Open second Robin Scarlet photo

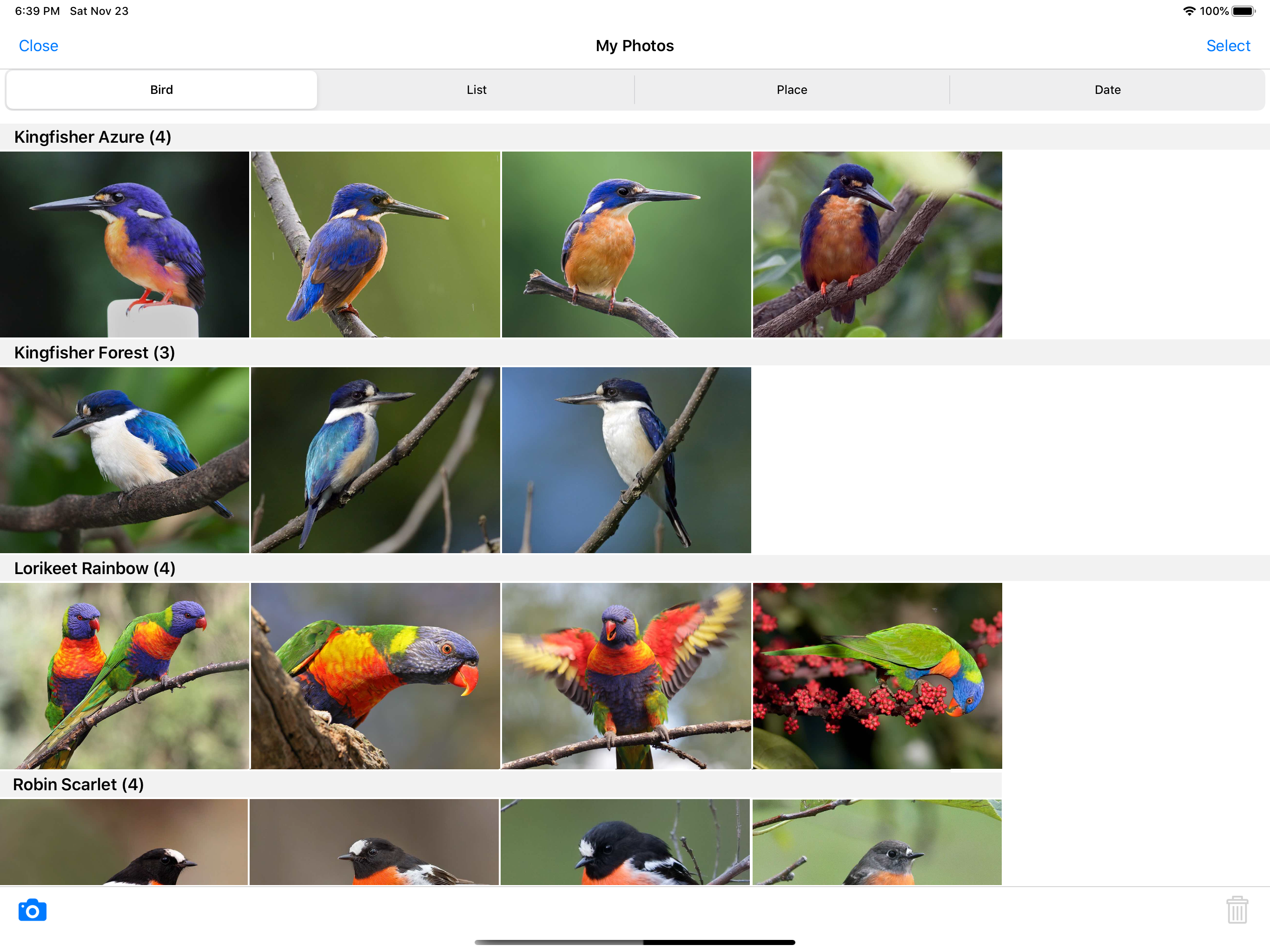(374, 842)
